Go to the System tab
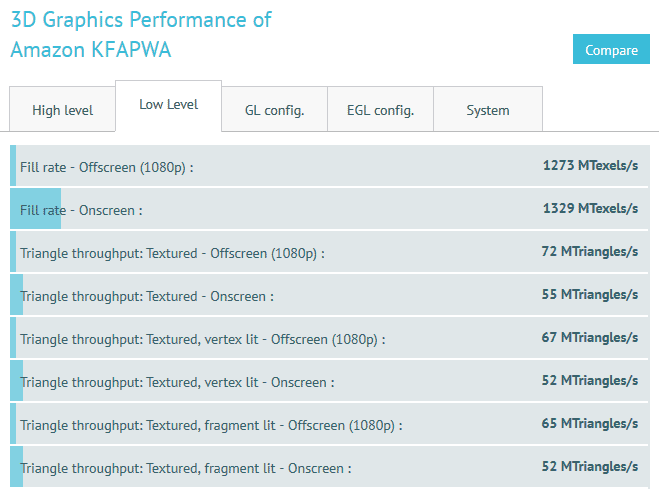 pyautogui.click(x=488, y=110)
